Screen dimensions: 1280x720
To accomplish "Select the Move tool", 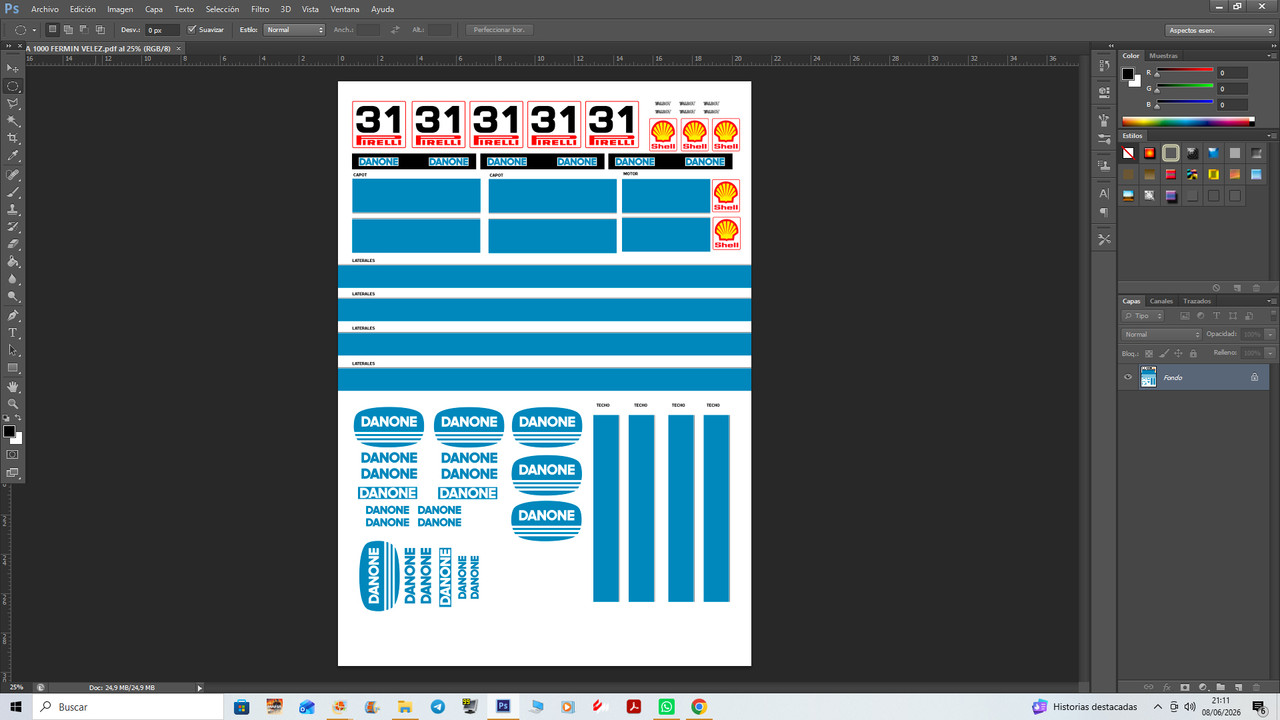I will click(x=13, y=68).
